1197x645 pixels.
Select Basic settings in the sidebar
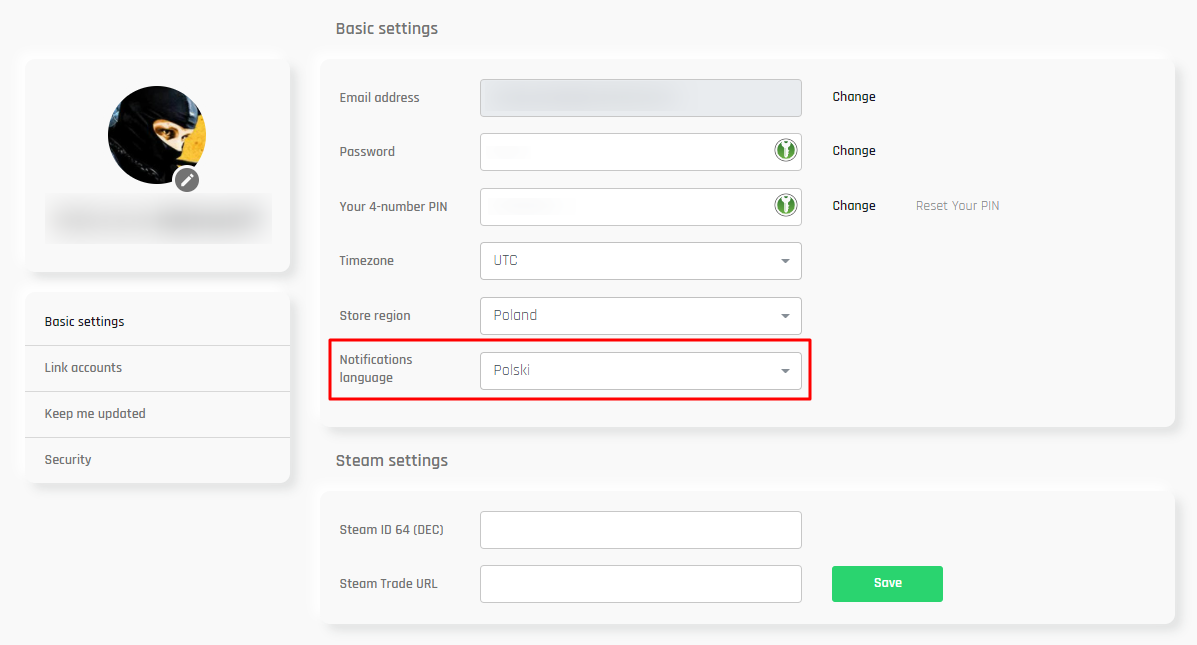coord(157,322)
